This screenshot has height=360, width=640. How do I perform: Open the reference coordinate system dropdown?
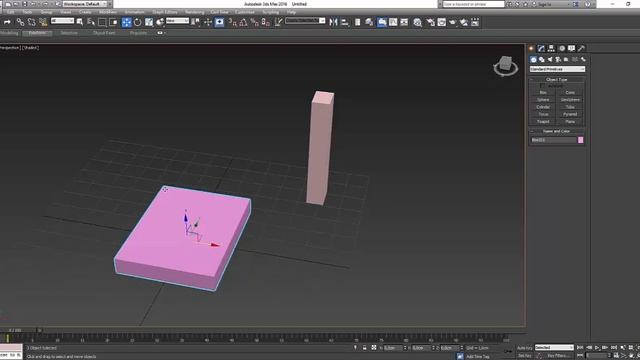coord(178,21)
